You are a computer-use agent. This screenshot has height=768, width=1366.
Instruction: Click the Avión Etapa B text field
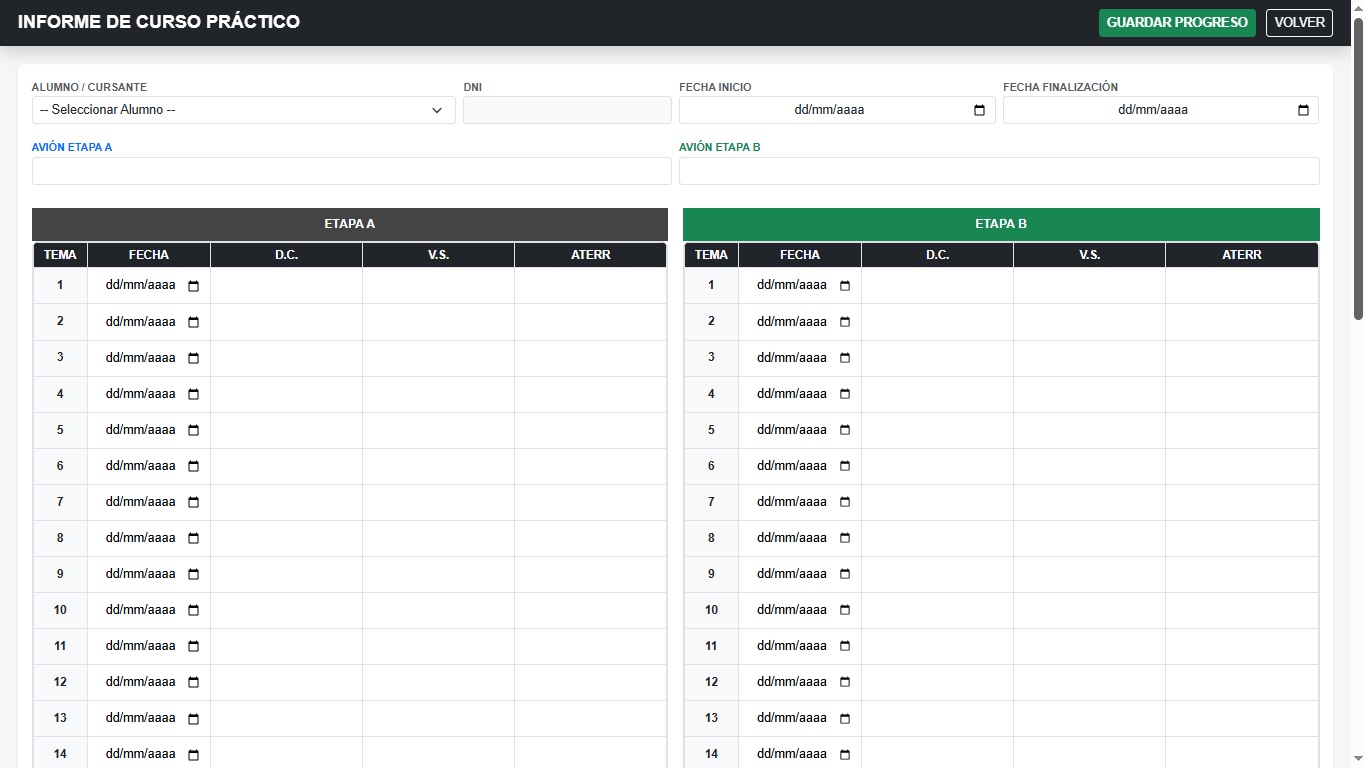[x=998, y=171]
